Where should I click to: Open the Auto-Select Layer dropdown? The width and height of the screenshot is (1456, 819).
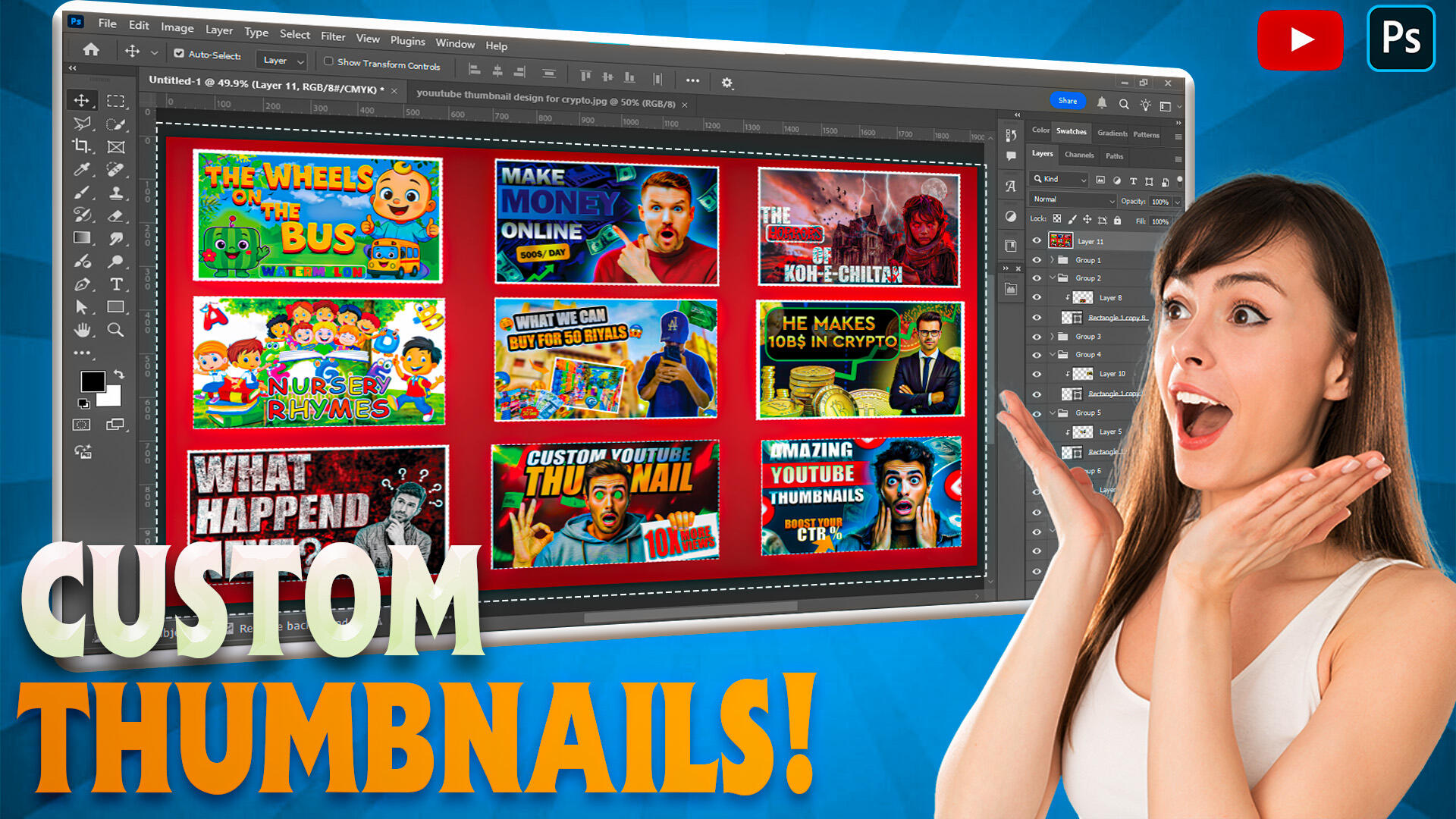[282, 61]
